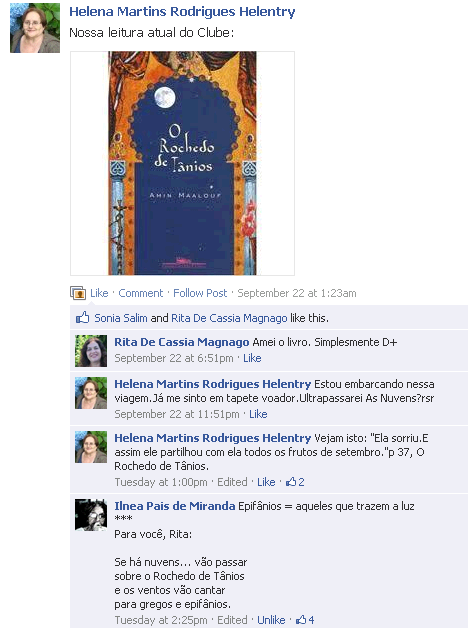Open Ilnea Pais de Miranda name link

tap(175, 506)
